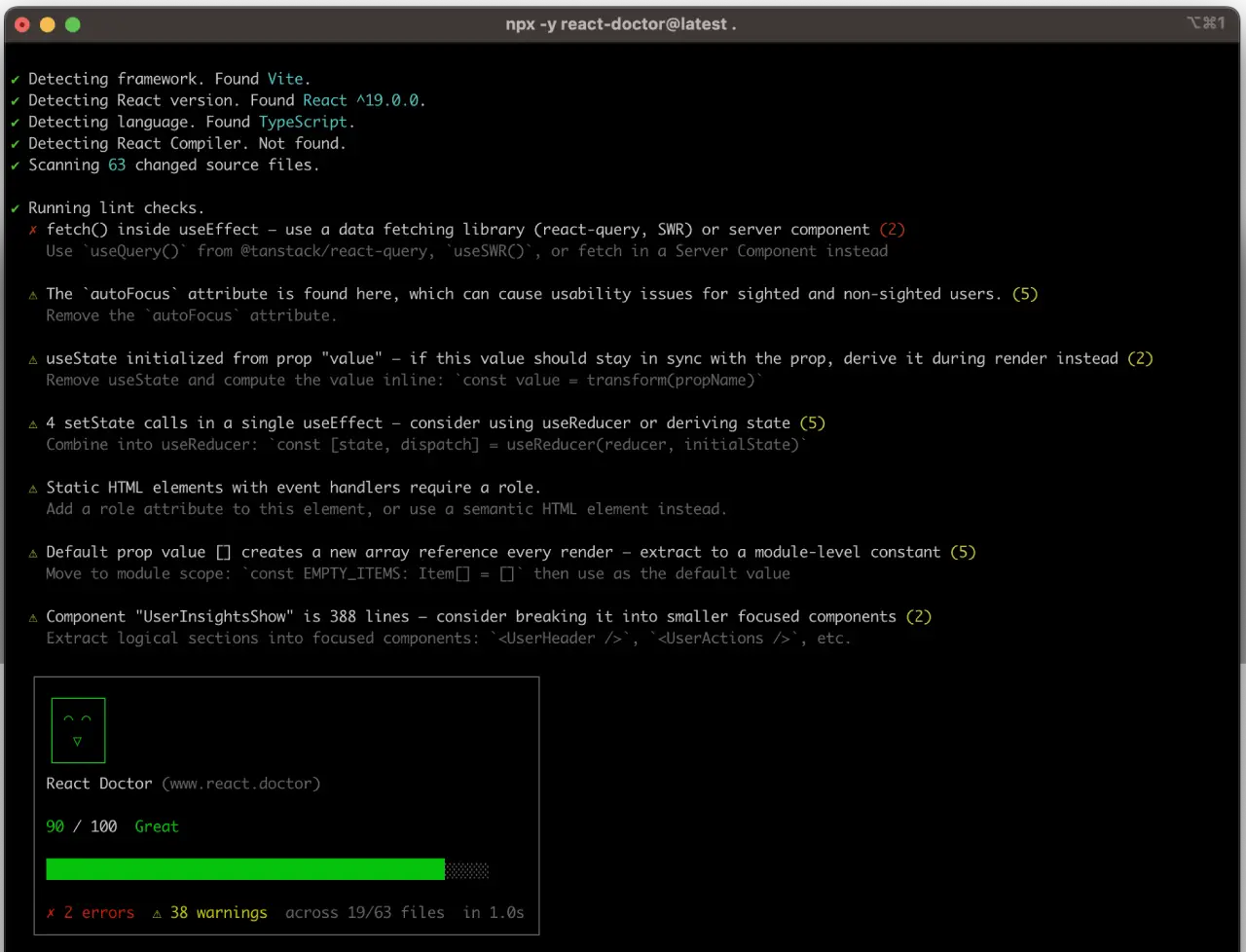1246x952 pixels.
Task: Click green checkmark beside Detecting framework
Action: pos(16,79)
